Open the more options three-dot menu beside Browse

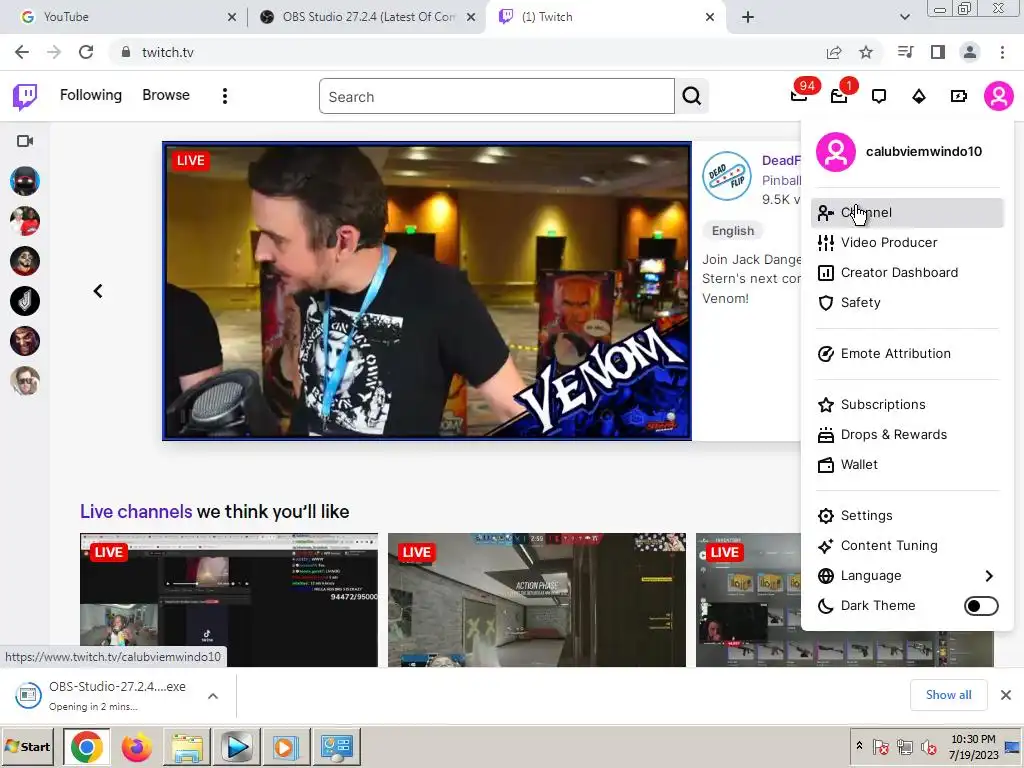point(225,96)
